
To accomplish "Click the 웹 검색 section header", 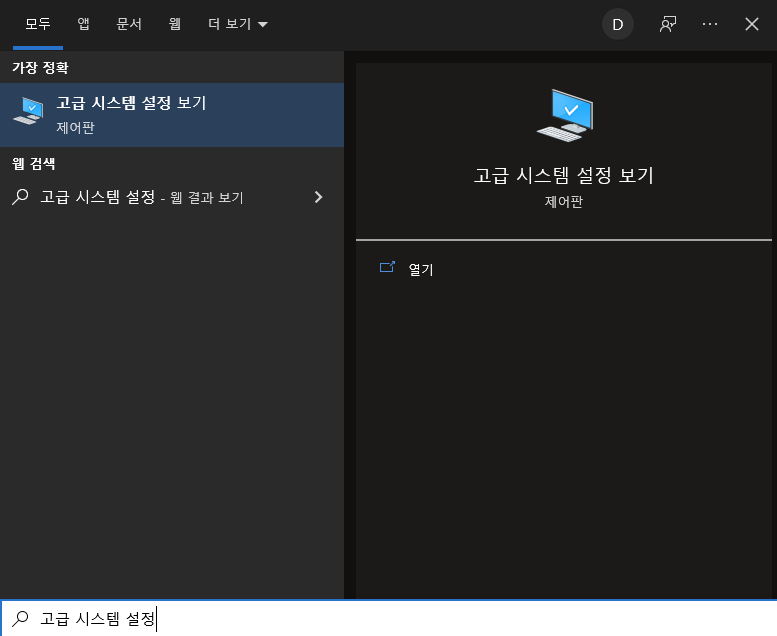I will (x=34, y=164).
